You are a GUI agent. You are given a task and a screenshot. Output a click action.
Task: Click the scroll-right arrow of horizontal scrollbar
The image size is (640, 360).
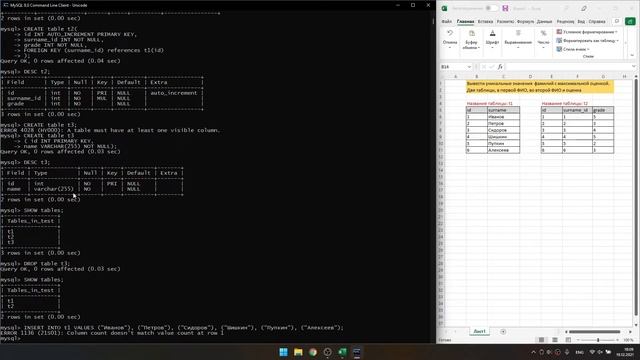(630, 332)
